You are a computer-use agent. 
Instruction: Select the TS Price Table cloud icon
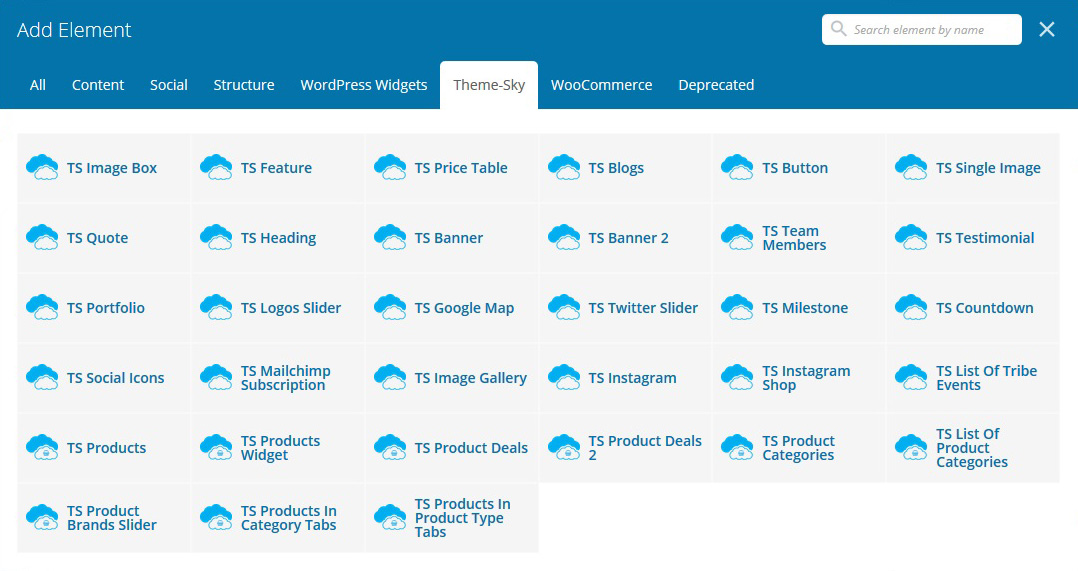(x=390, y=168)
